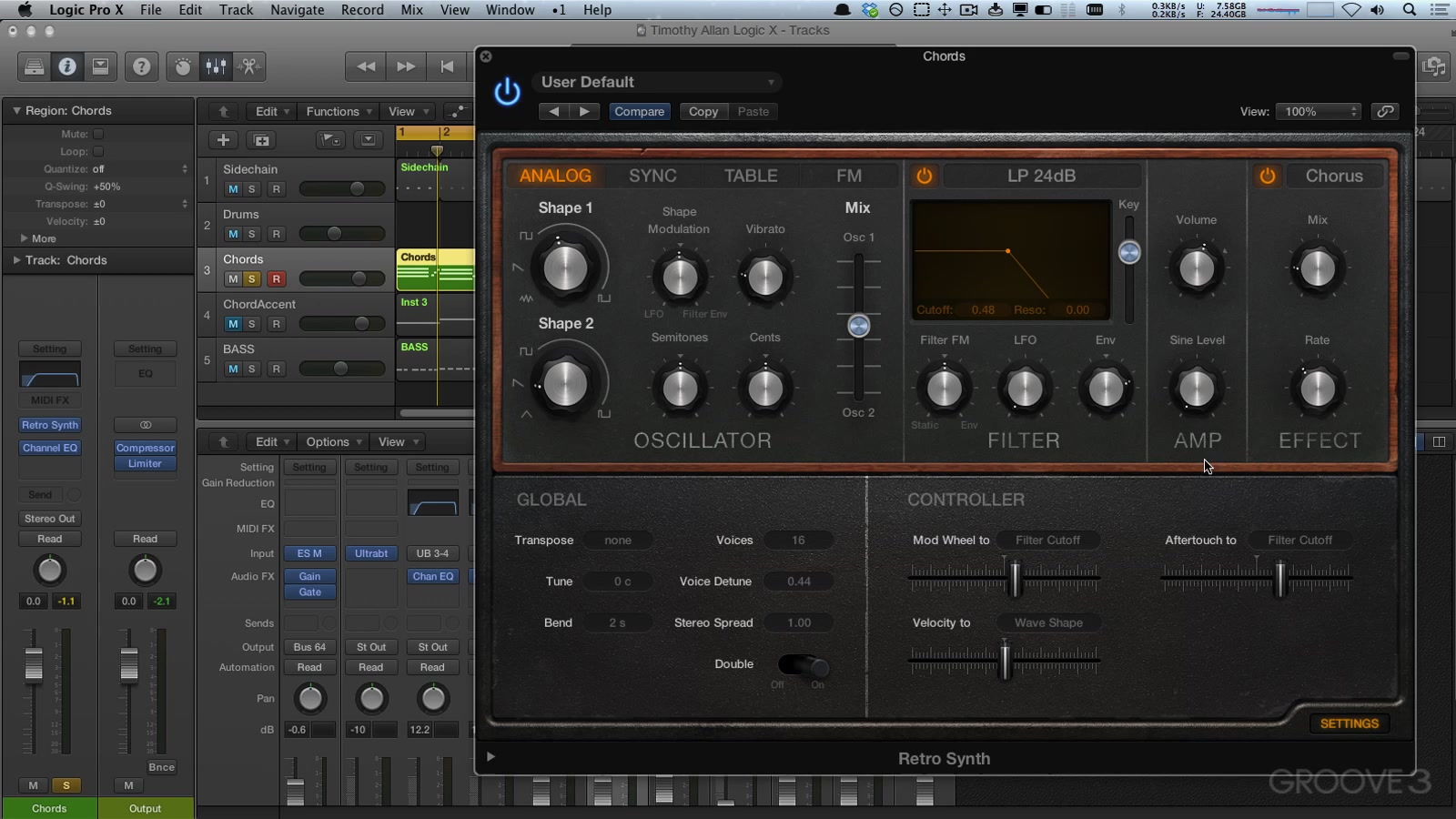Expand the Track: Chords section

click(16, 259)
